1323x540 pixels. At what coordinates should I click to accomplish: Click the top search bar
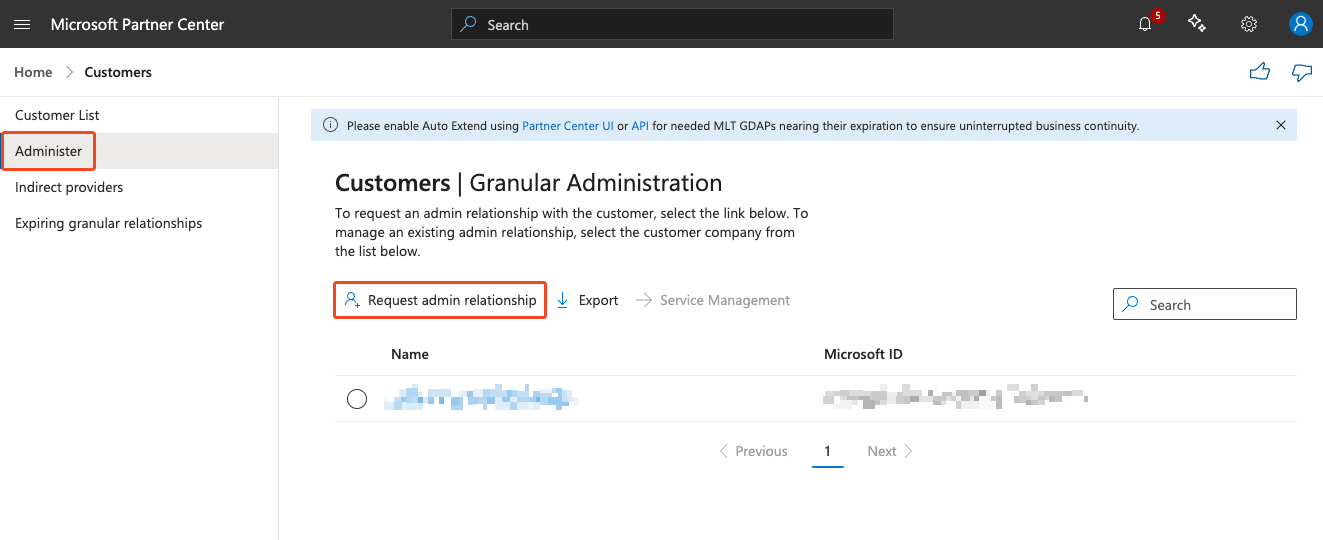pos(672,25)
